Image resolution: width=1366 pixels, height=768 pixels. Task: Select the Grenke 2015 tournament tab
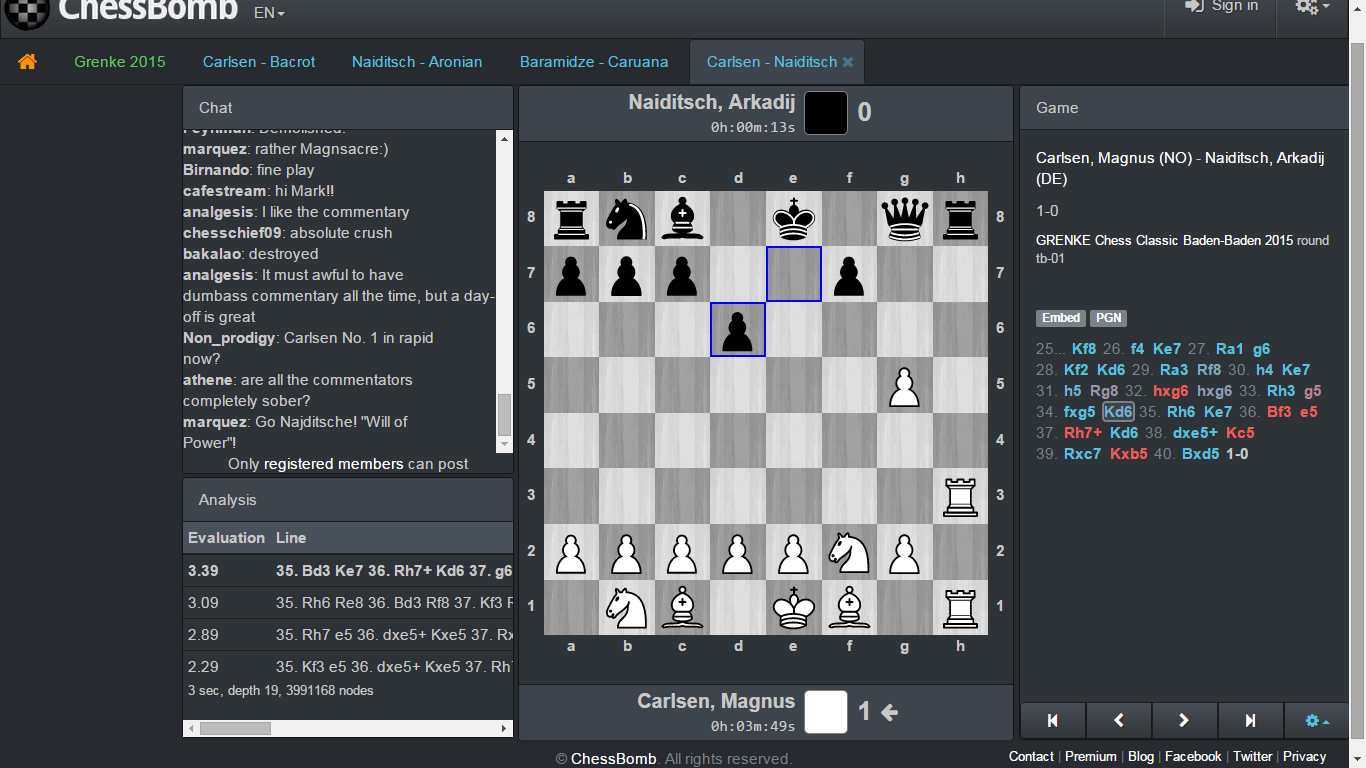click(x=120, y=62)
